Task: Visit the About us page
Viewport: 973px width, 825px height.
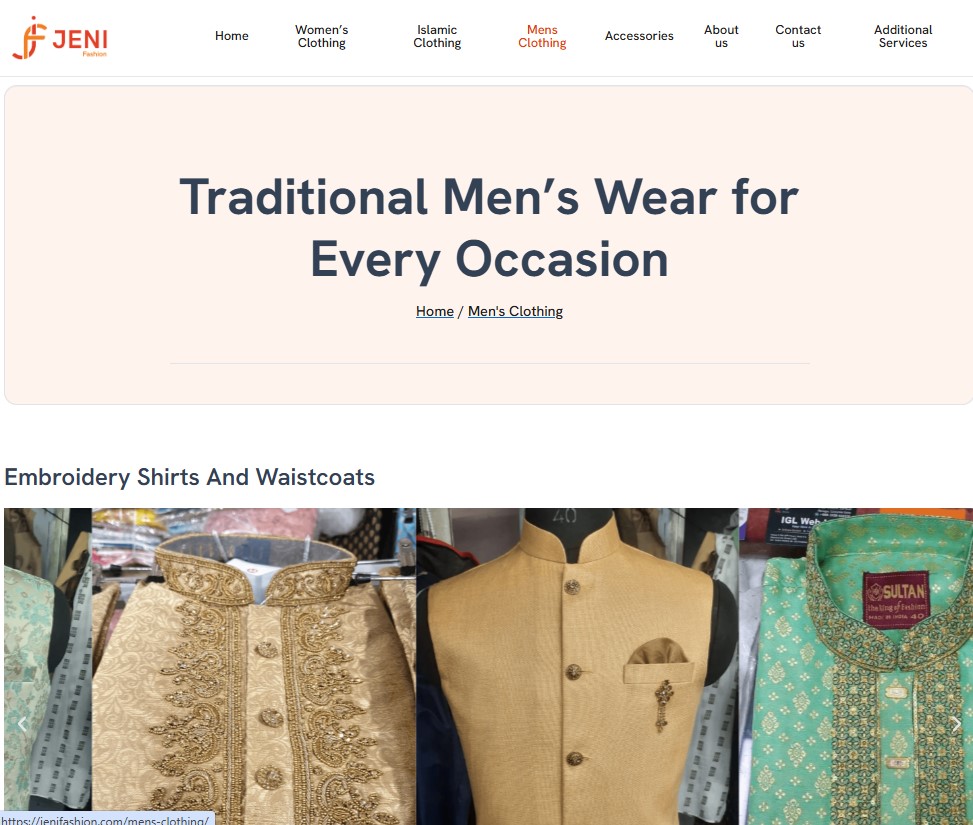Action: (721, 36)
